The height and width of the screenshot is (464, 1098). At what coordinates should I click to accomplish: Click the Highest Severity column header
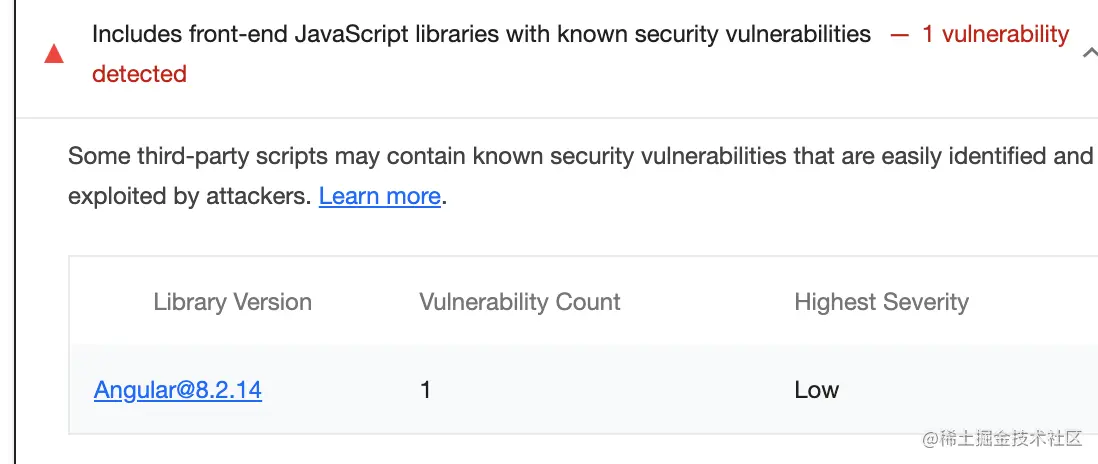[x=881, y=302]
